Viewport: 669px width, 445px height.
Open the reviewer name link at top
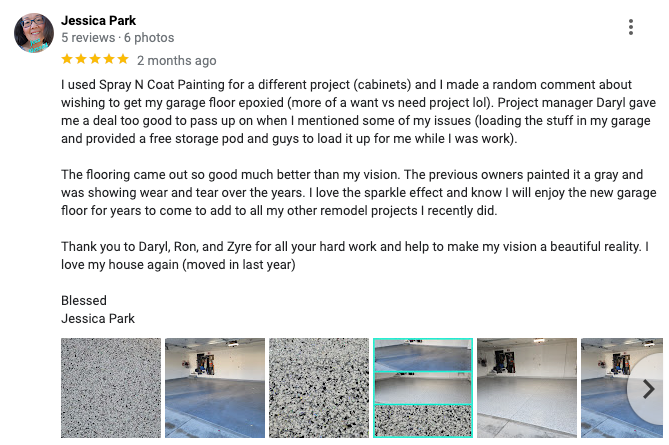click(98, 20)
